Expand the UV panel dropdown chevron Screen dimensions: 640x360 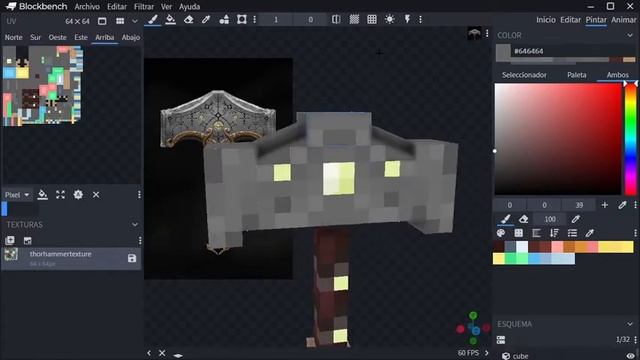(x=135, y=21)
